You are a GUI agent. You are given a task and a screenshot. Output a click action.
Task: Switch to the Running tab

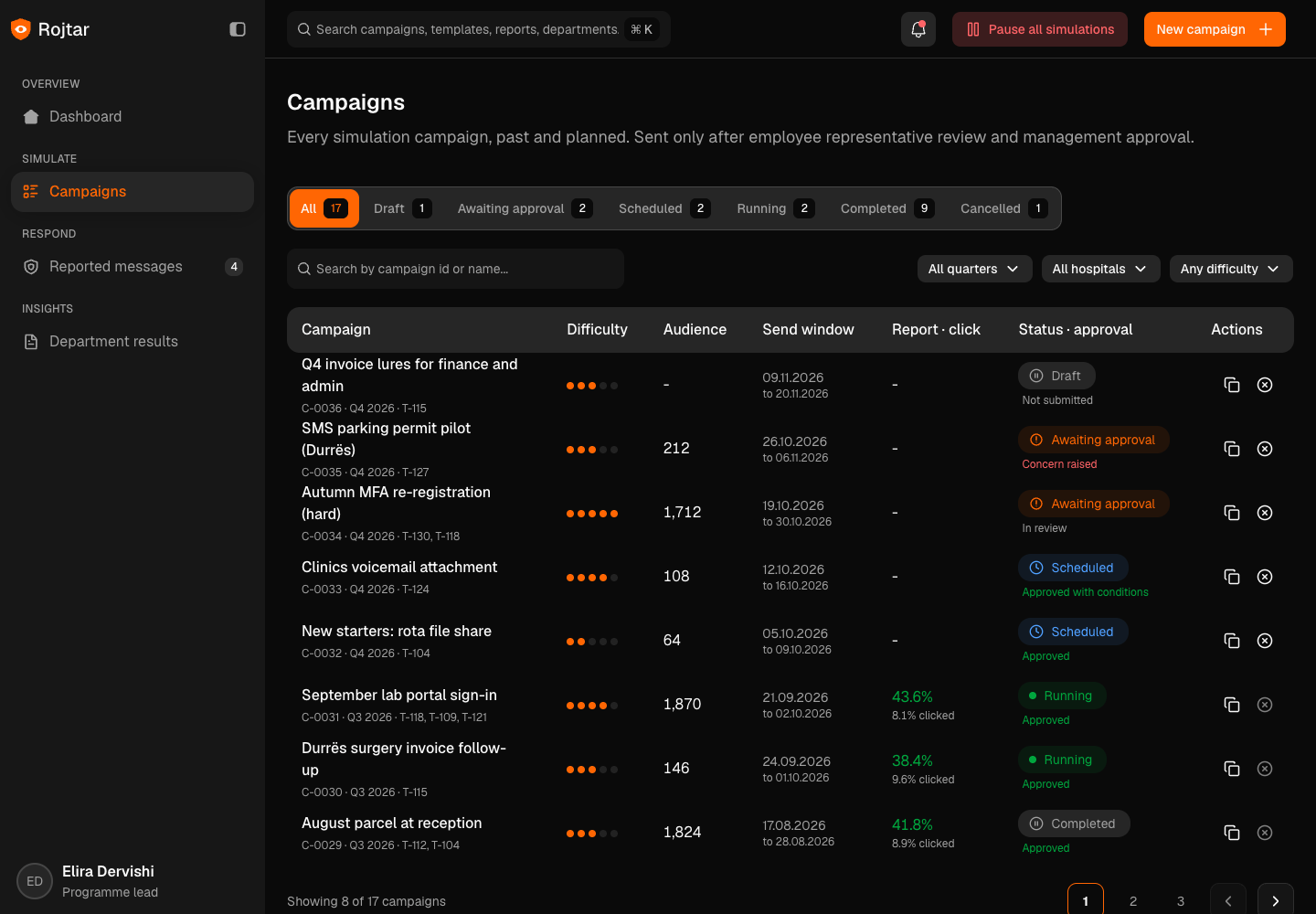coord(776,208)
